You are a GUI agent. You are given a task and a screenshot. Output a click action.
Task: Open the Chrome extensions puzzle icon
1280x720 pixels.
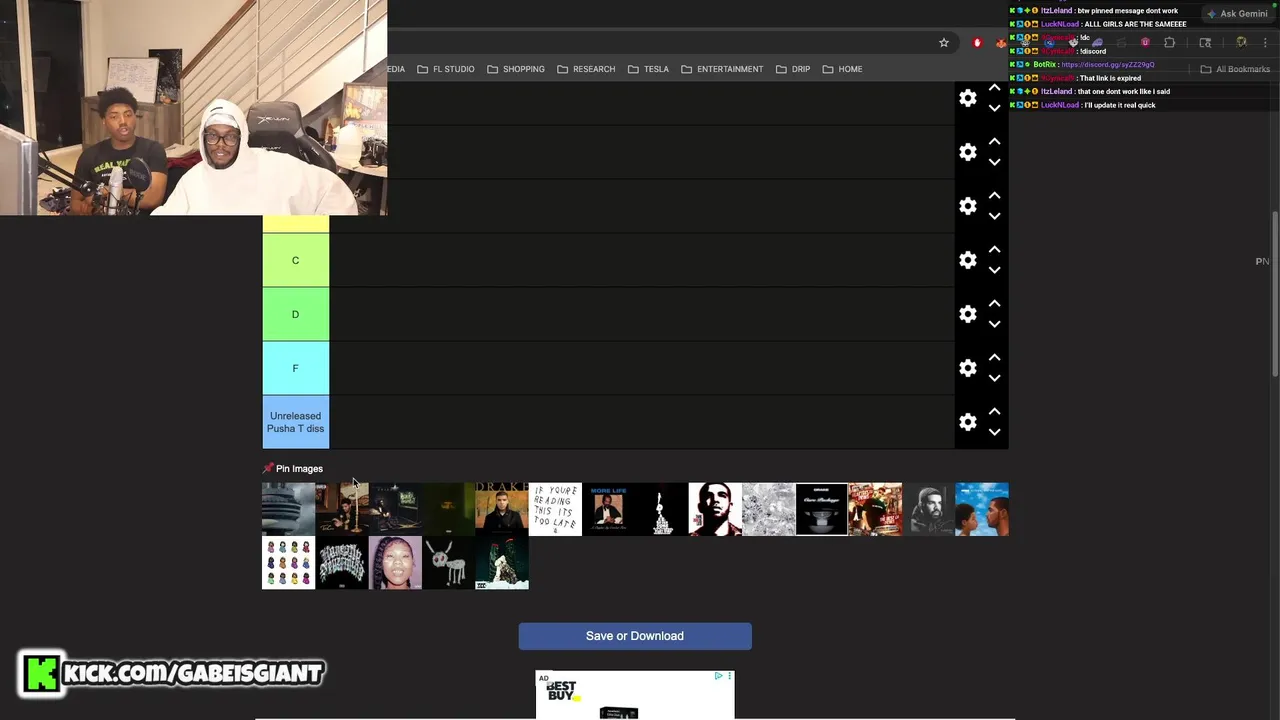[1169, 43]
